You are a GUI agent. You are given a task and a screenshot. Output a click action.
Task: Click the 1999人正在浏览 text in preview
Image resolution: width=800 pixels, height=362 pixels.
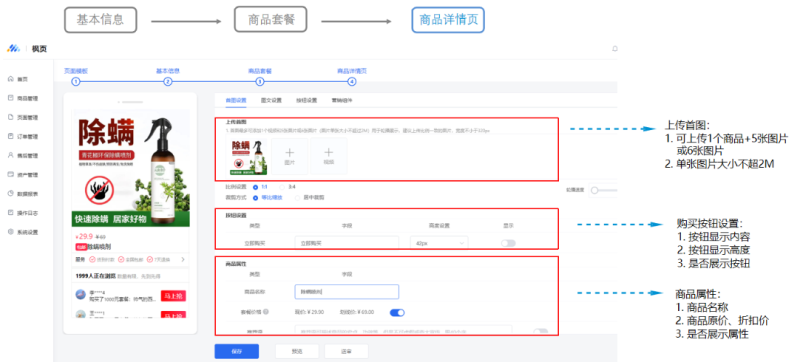click(95, 275)
